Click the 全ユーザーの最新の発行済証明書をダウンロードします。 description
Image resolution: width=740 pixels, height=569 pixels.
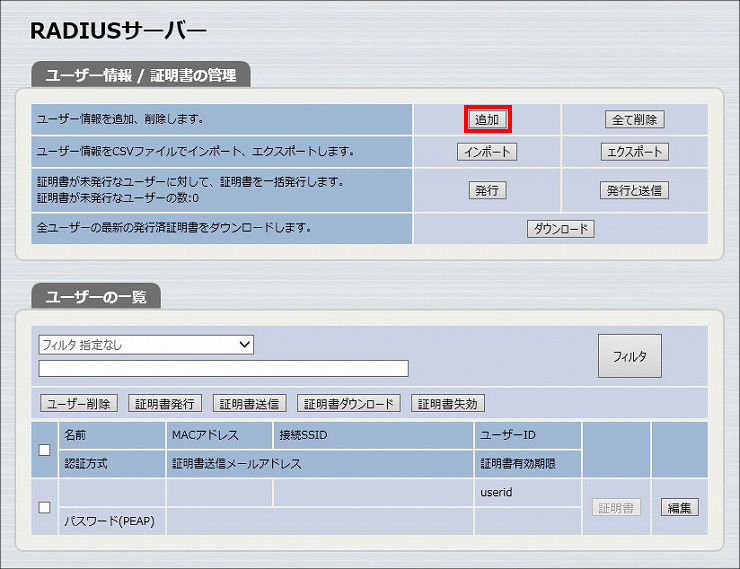tap(174, 228)
